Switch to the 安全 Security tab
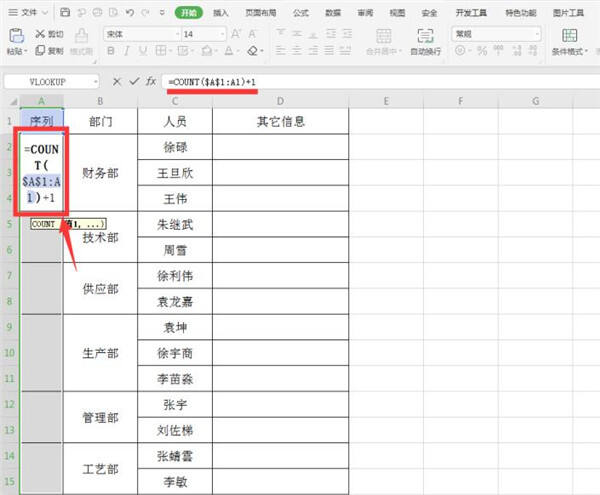The width and height of the screenshot is (600, 495). tap(429, 13)
